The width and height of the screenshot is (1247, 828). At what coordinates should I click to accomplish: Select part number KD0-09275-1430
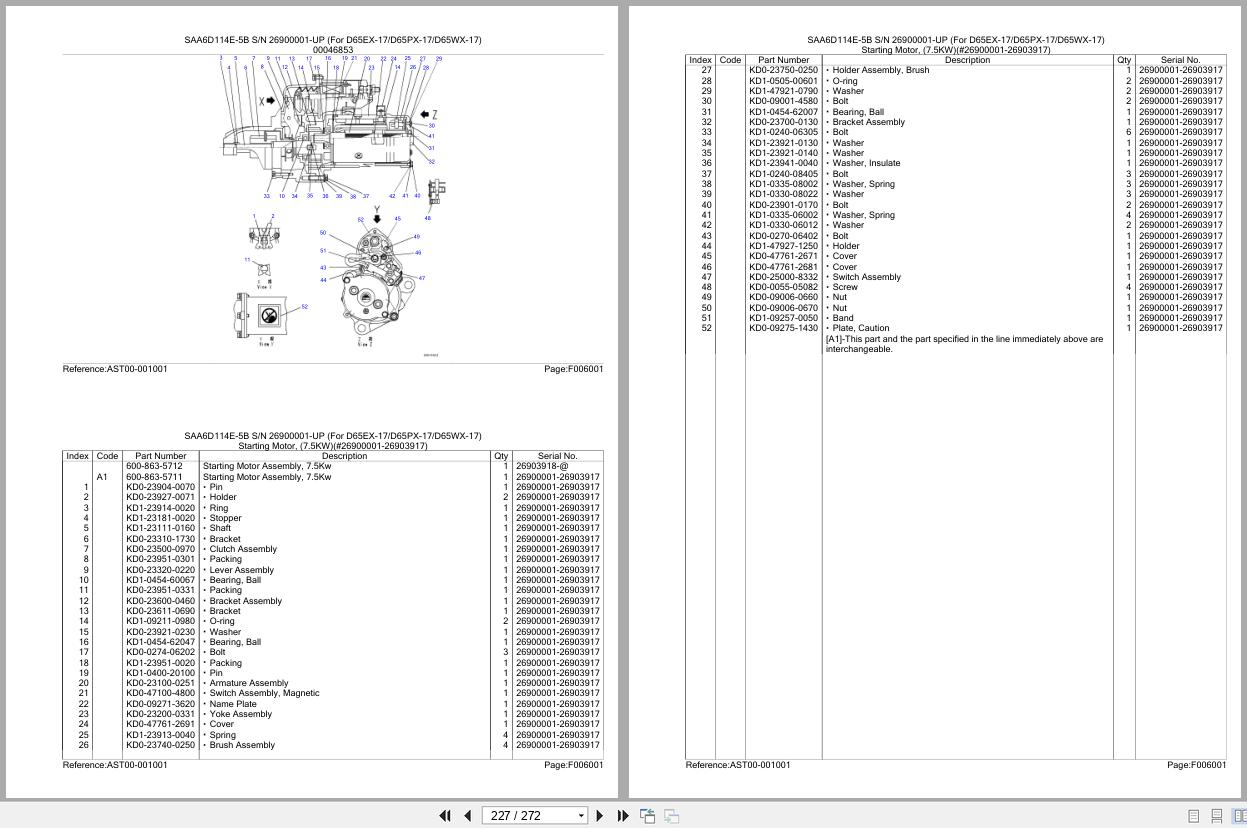pyautogui.click(x=783, y=328)
